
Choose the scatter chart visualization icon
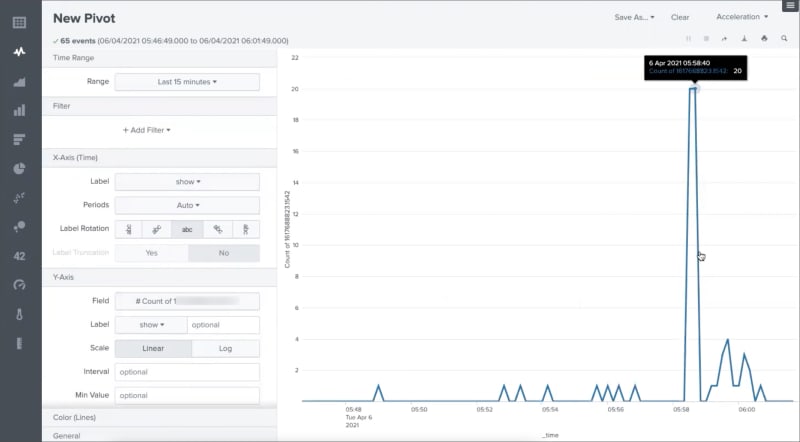pyautogui.click(x=19, y=198)
